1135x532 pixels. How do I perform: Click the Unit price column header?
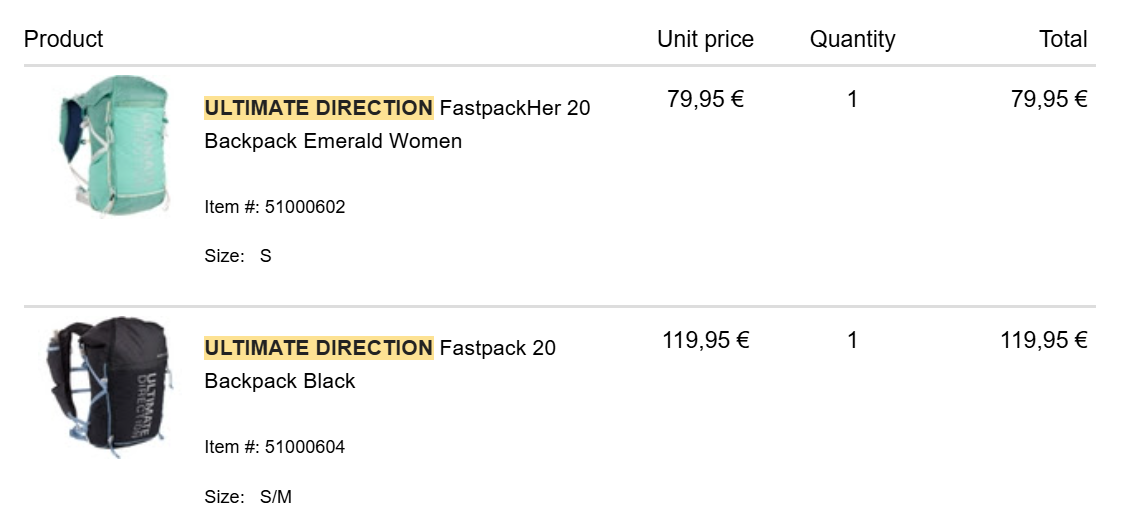[705, 40]
